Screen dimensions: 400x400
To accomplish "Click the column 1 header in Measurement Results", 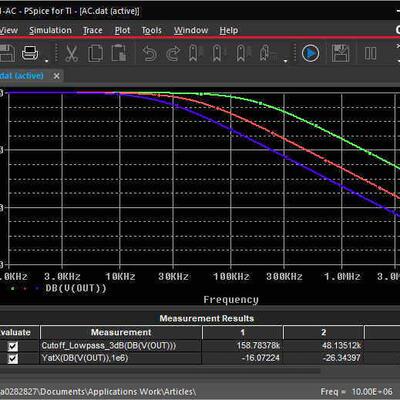I will coord(243,332).
